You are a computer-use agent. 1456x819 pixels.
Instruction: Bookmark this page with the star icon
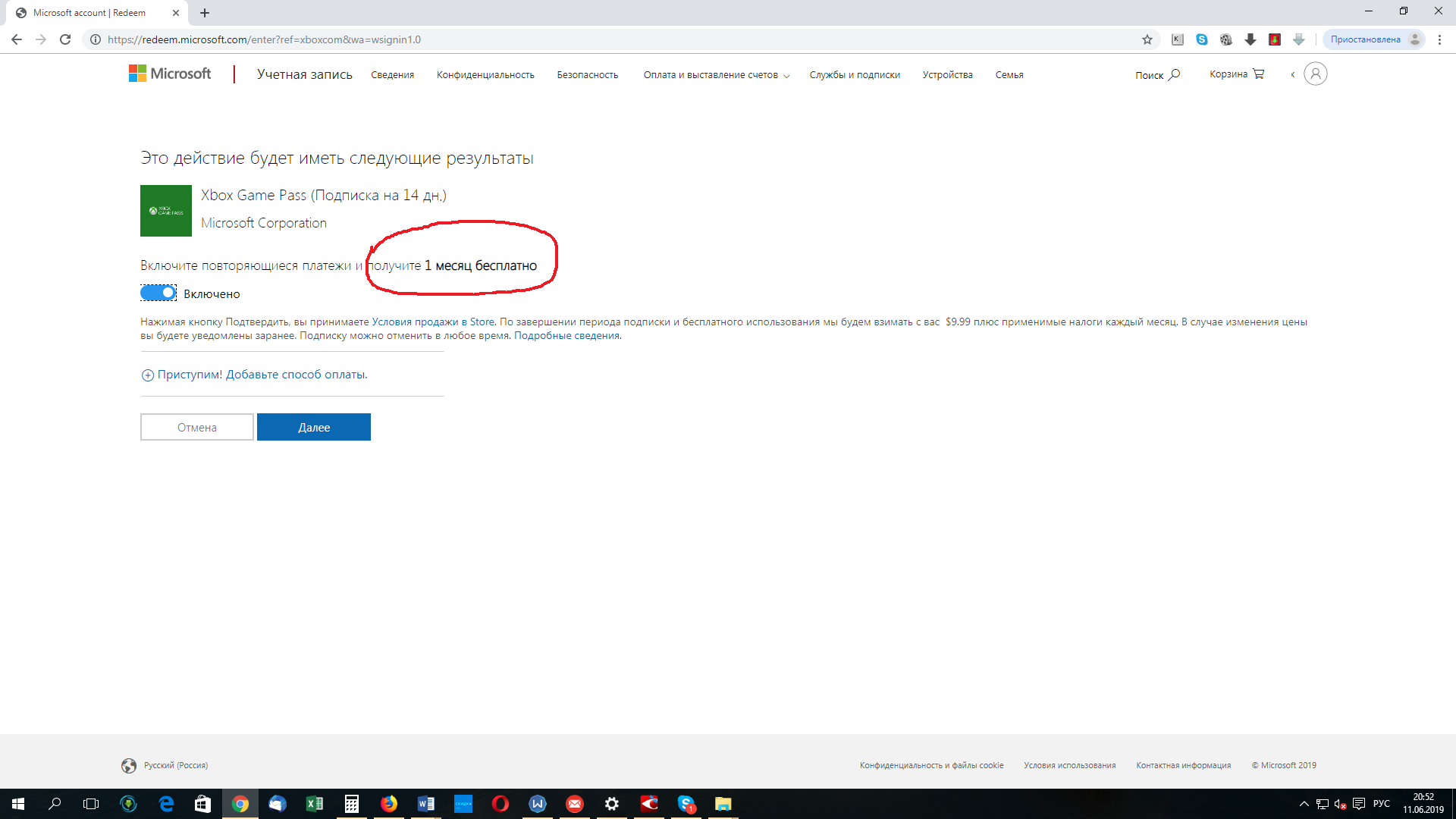coord(1147,39)
